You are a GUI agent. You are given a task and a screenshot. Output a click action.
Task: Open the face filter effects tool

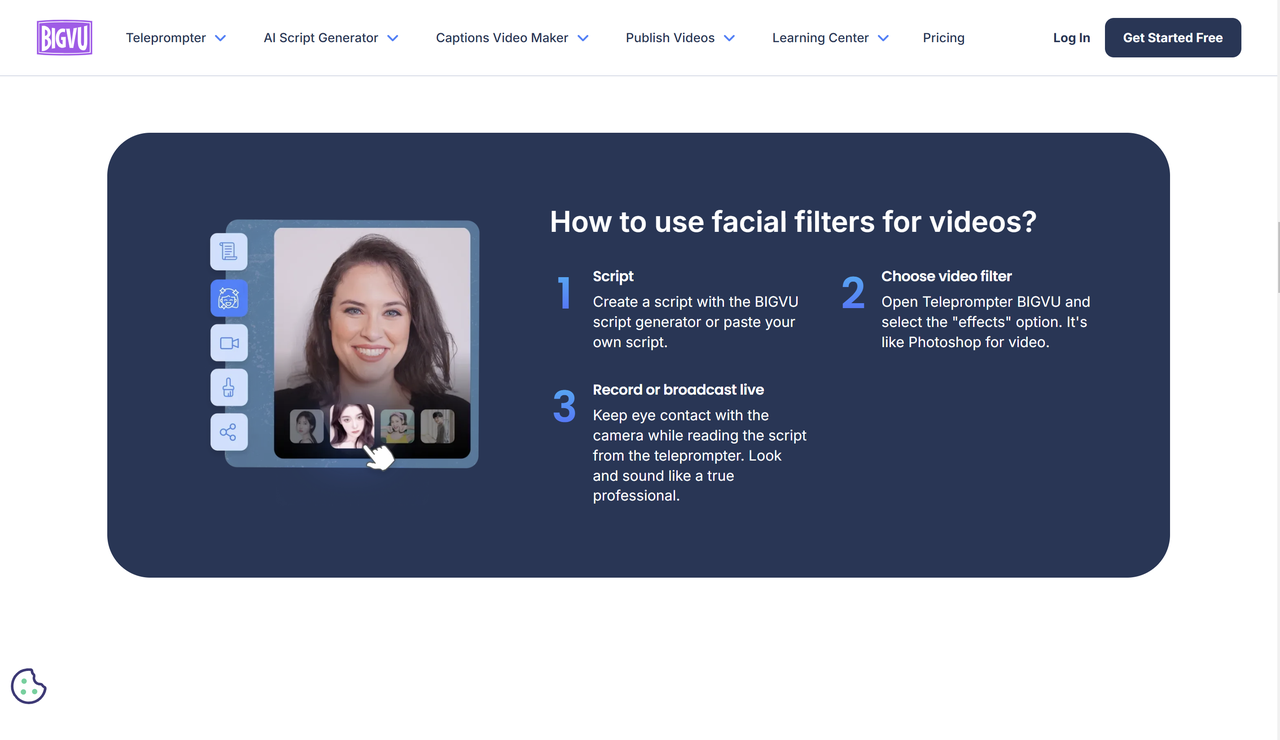click(229, 297)
